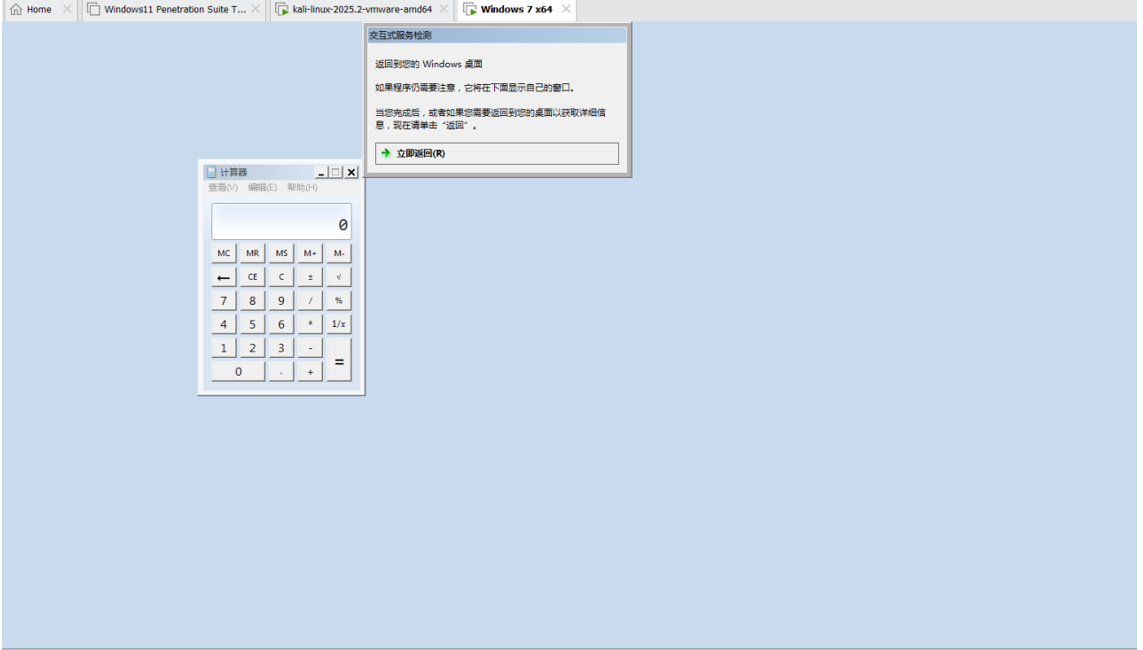This screenshot has height=650, width=1143.
Task: Click digit 2 on calculator
Action: (252, 348)
